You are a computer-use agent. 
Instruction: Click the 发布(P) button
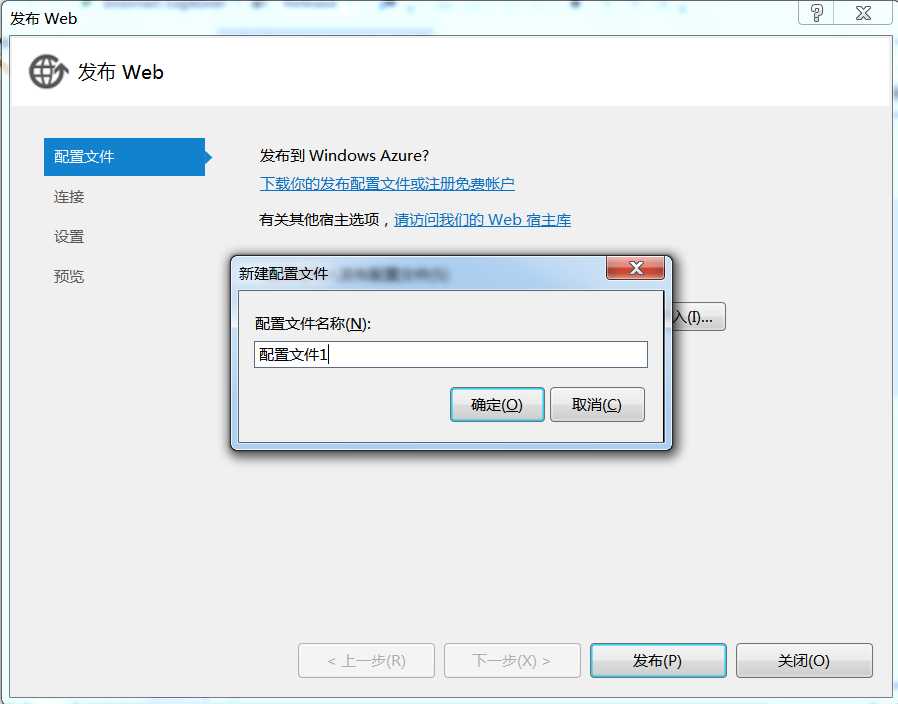tap(658, 660)
